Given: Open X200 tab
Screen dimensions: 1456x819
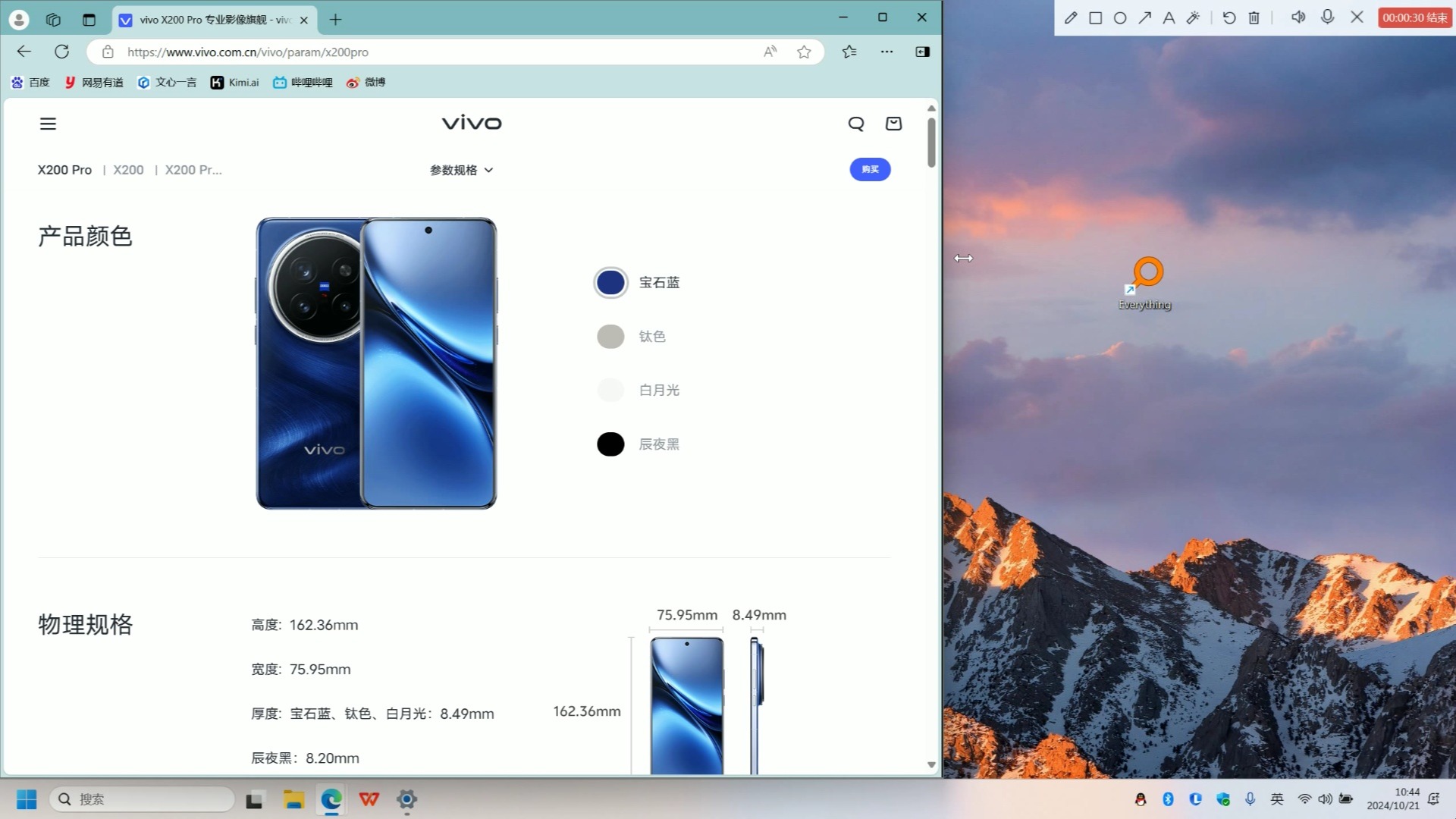Looking at the screenshot, I should coord(127,169).
